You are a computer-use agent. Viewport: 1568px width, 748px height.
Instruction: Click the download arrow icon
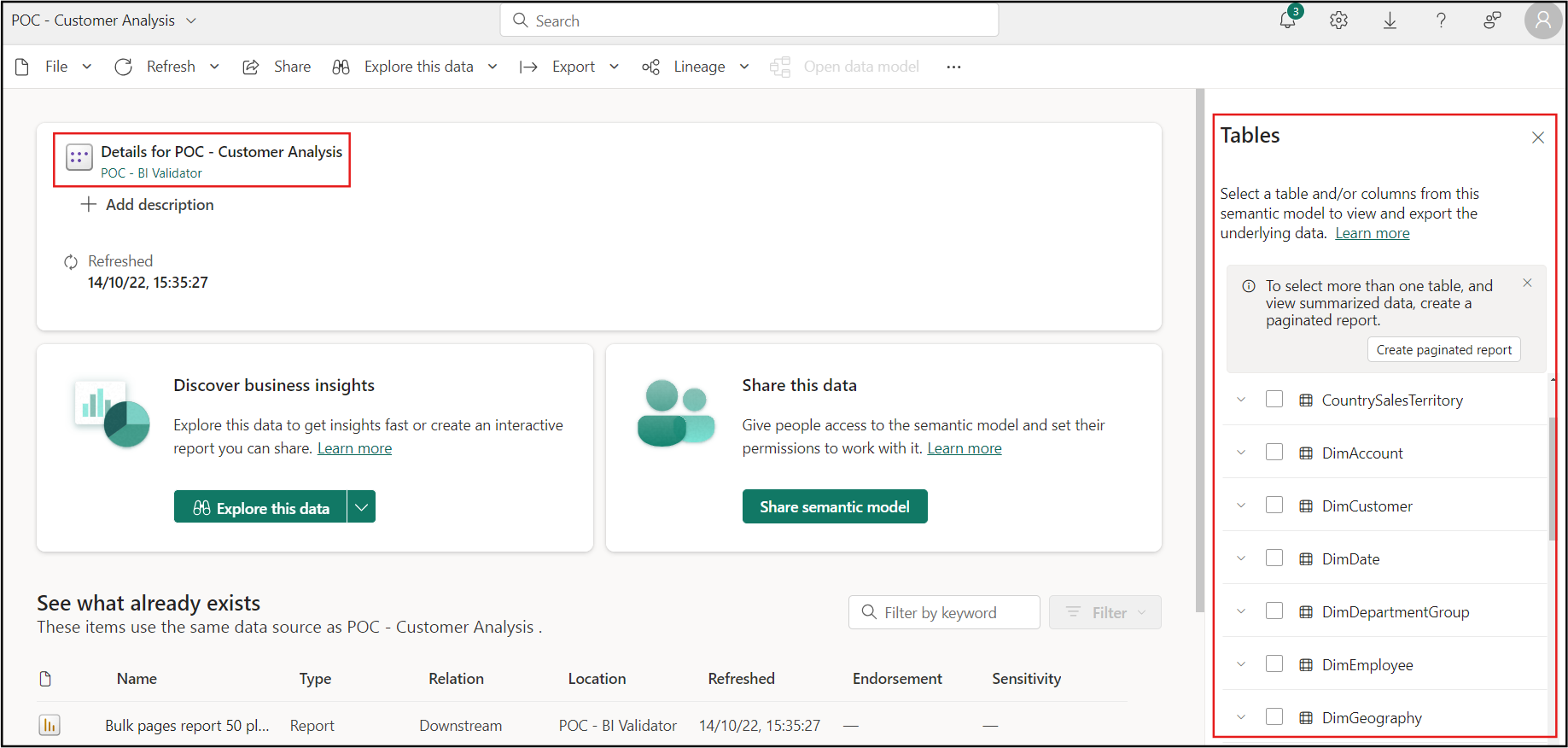coord(1390,20)
